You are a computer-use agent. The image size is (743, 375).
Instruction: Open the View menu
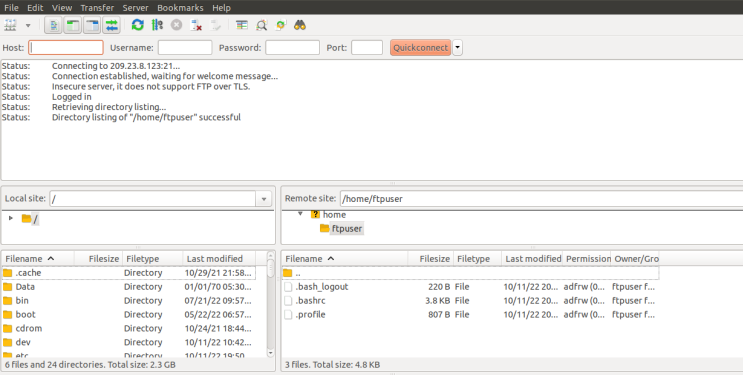click(62, 8)
